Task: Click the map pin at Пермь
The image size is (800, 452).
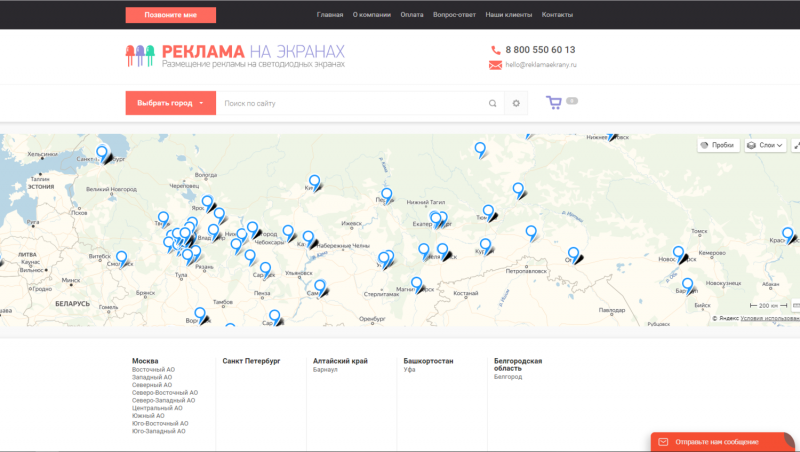Action: (x=387, y=195)
